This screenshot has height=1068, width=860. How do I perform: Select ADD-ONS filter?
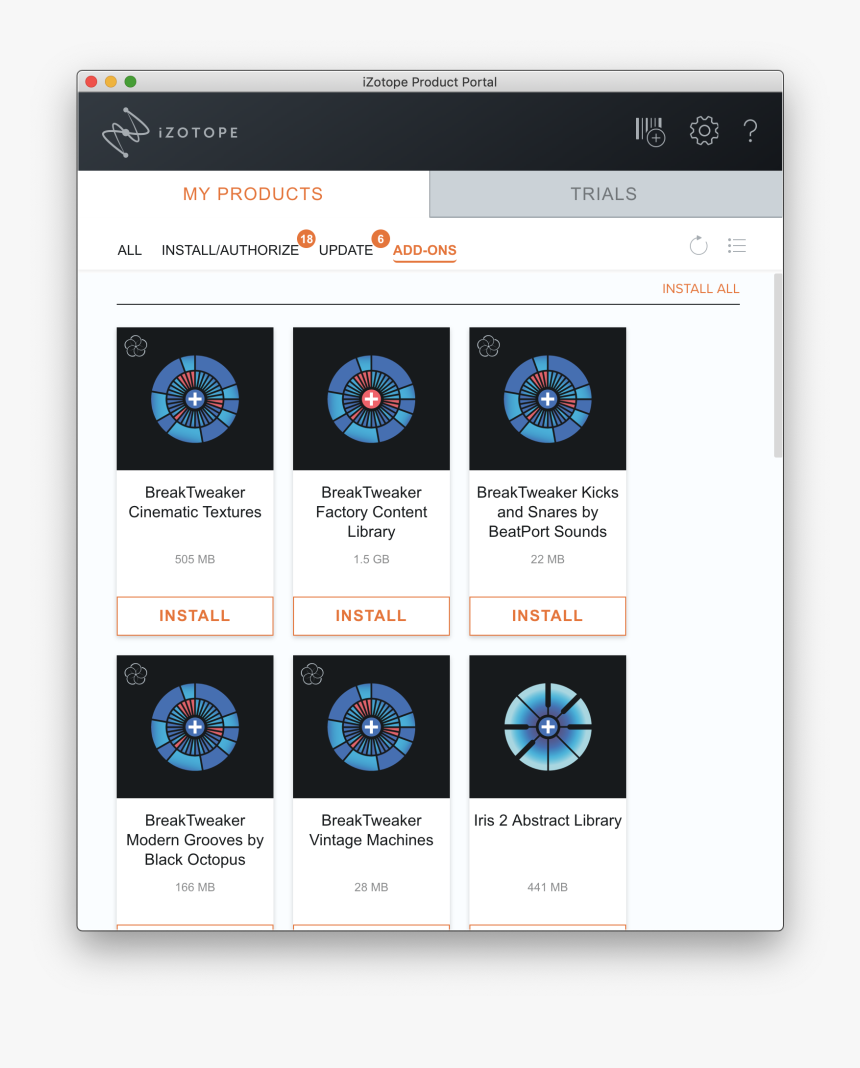pos(425,250)
